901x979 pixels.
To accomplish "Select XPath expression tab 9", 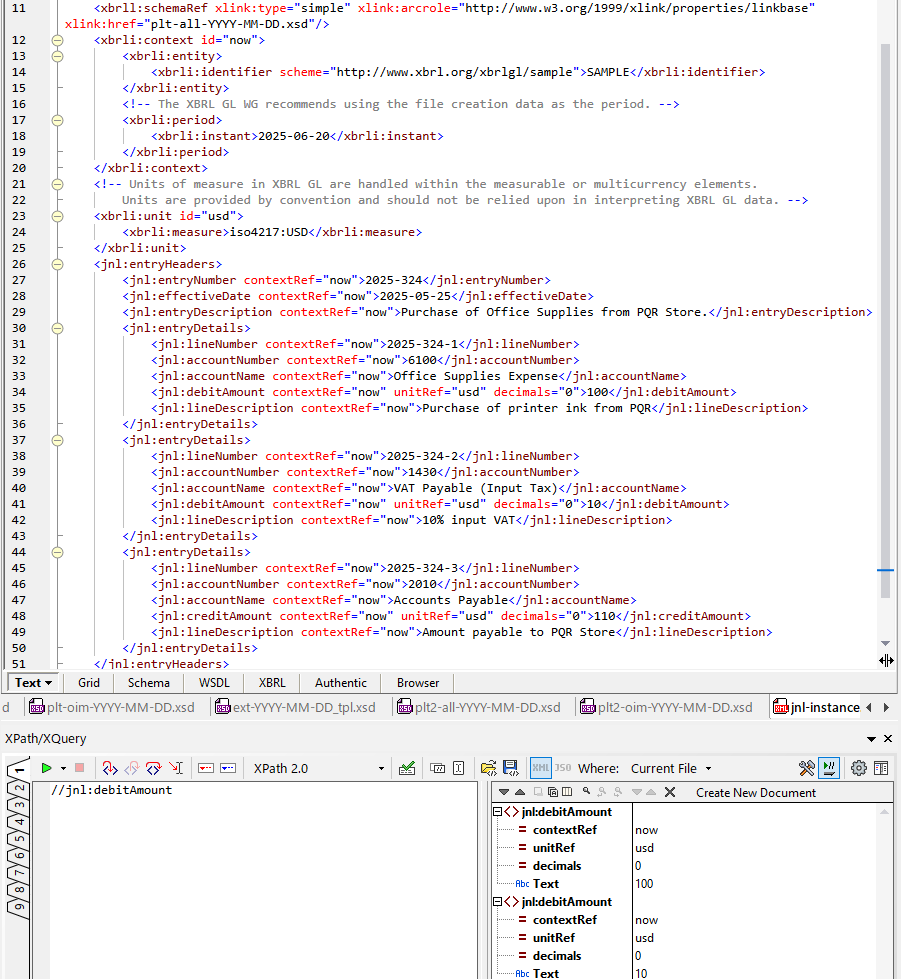I will tap(19, 907).
